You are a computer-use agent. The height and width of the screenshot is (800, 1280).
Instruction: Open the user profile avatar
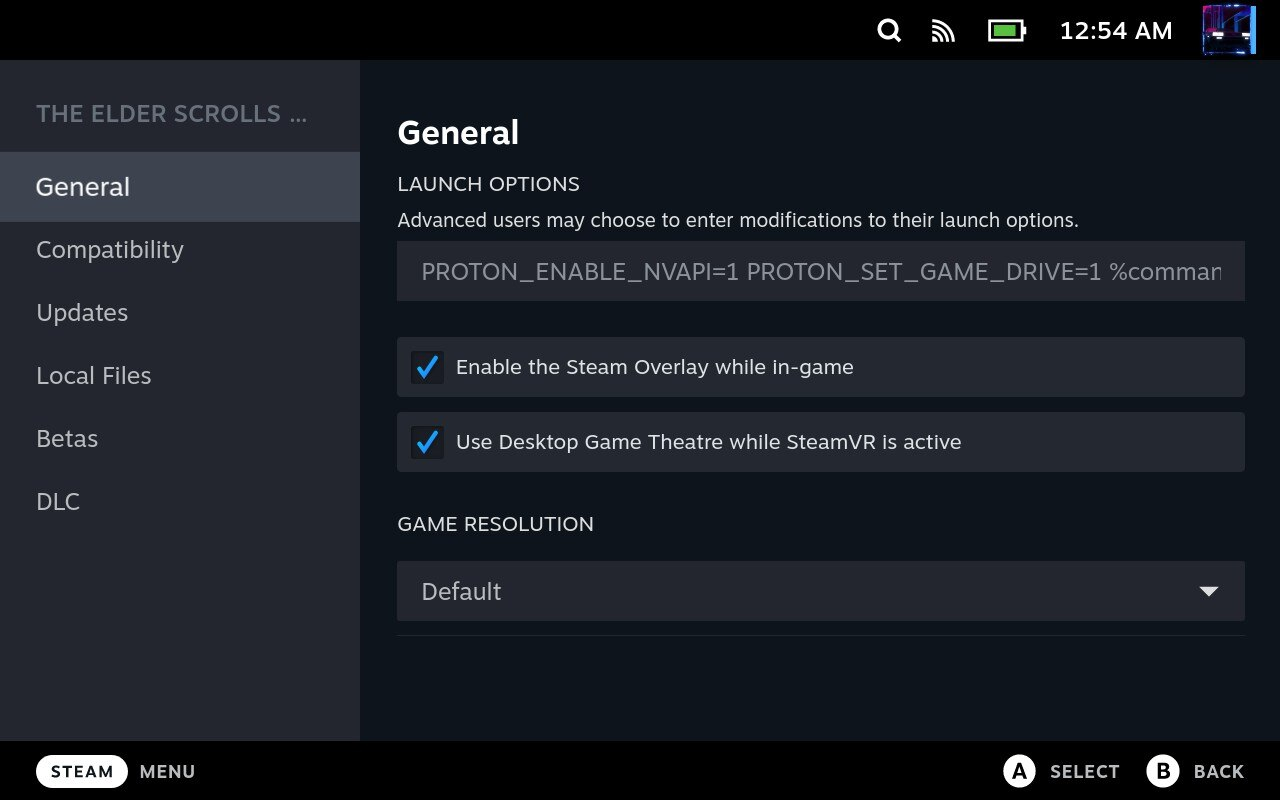(1228, 30)
